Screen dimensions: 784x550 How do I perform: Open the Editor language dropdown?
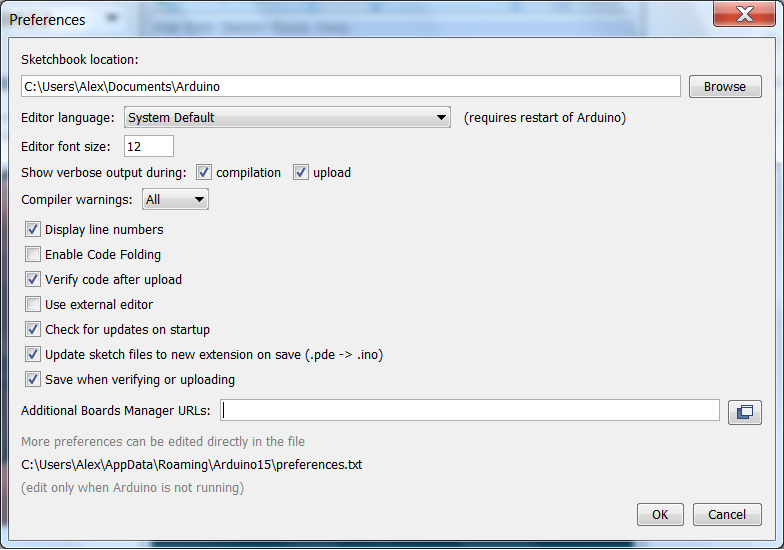coord(287,118)
